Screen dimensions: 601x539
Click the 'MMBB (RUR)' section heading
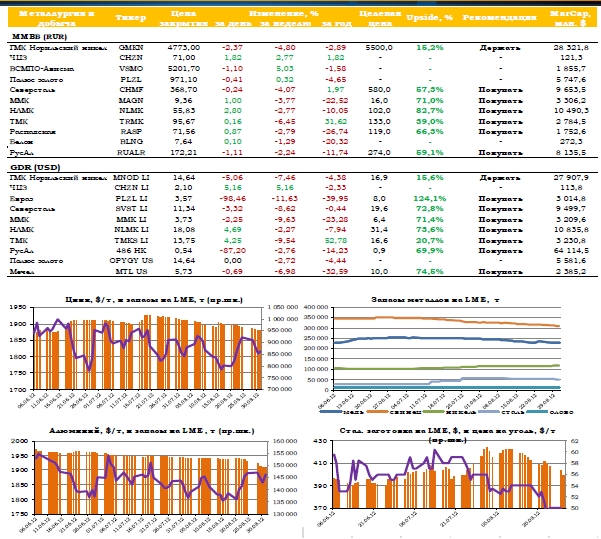point(39,37)
